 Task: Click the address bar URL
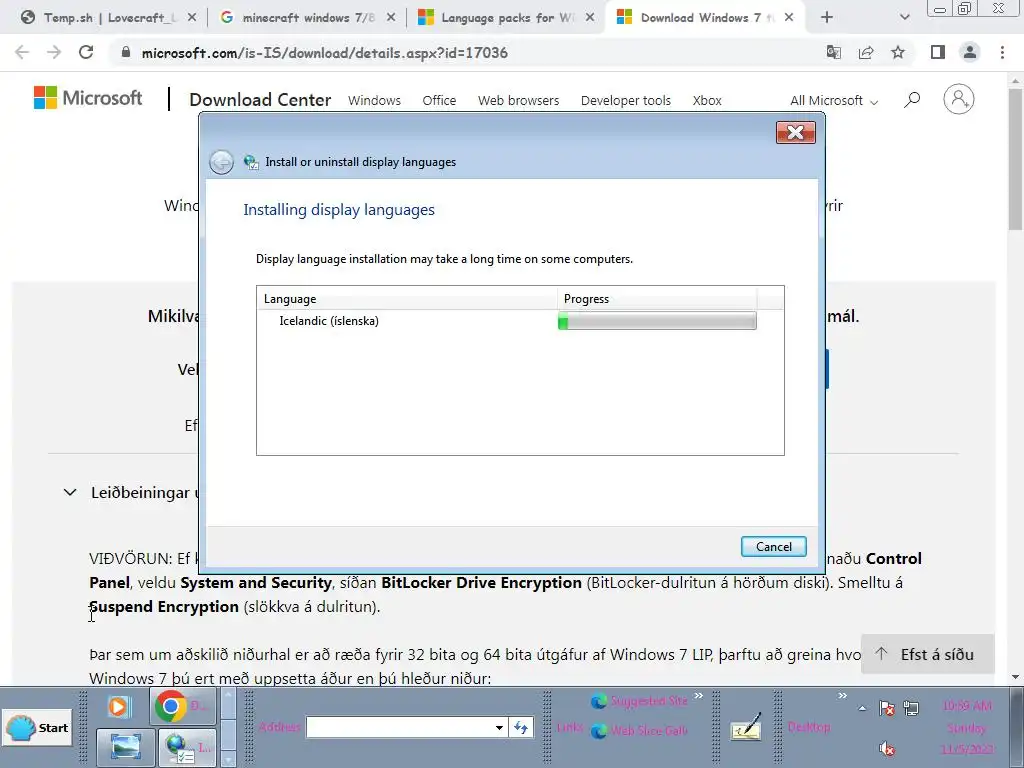(x=325, y=53)
